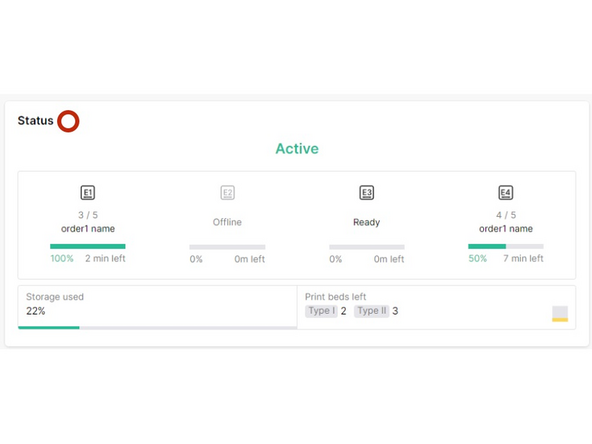
Task: Click the E1 printer icon
Action: coord(88,193)
